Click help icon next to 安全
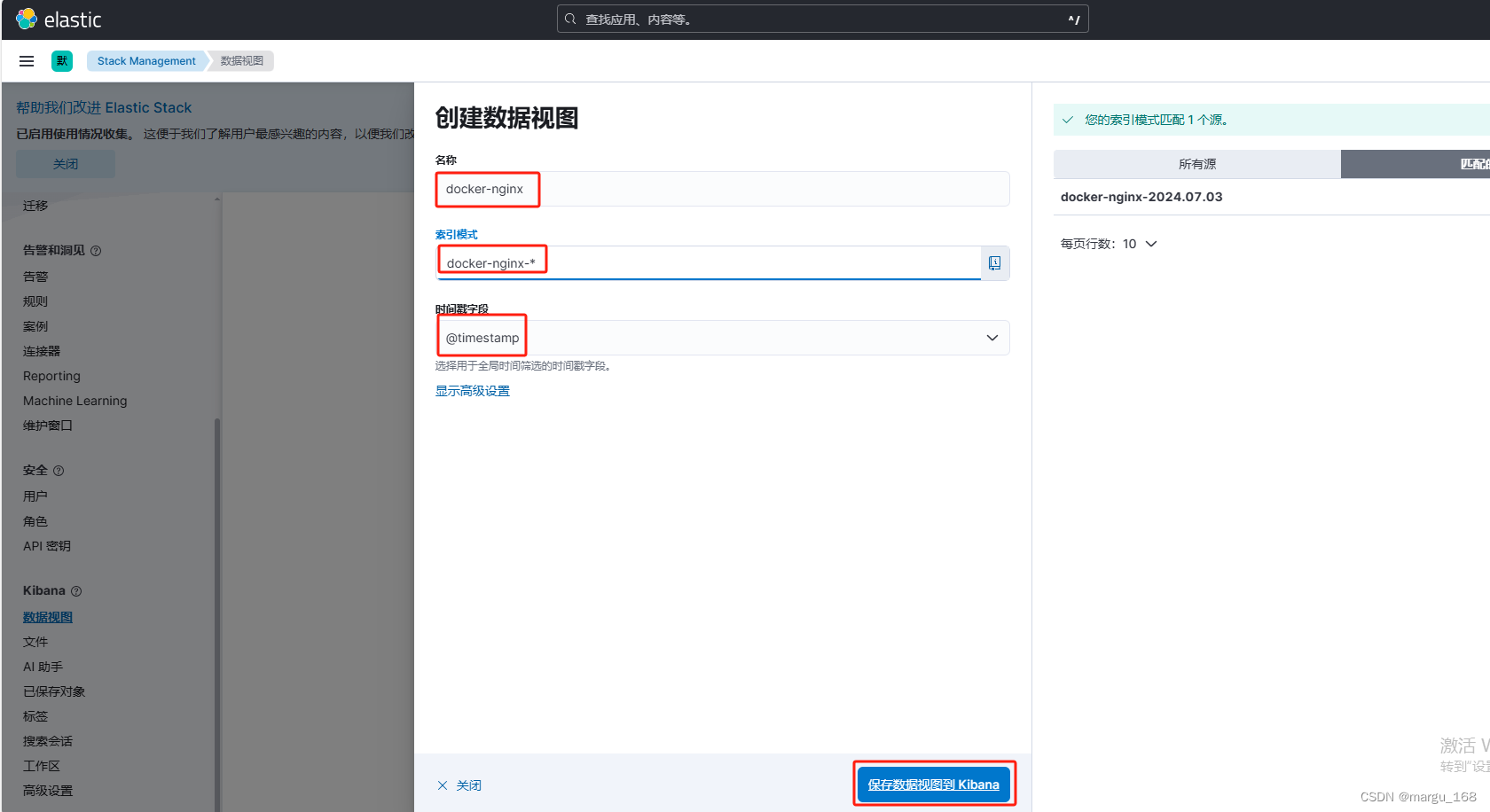The height and width of the screenshot is (812, 1490). click(59, 471)
